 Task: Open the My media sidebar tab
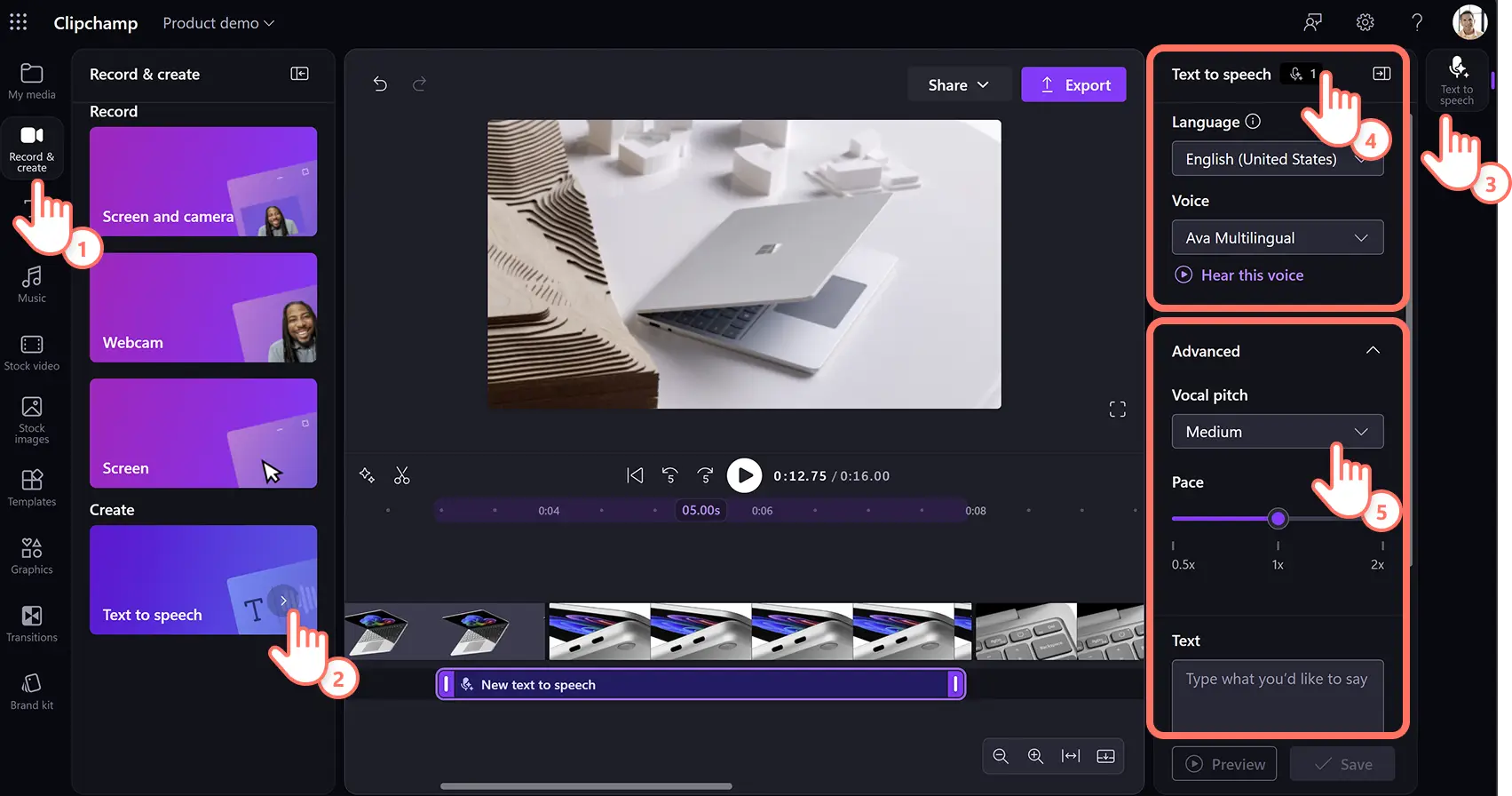tap(32, 81)
